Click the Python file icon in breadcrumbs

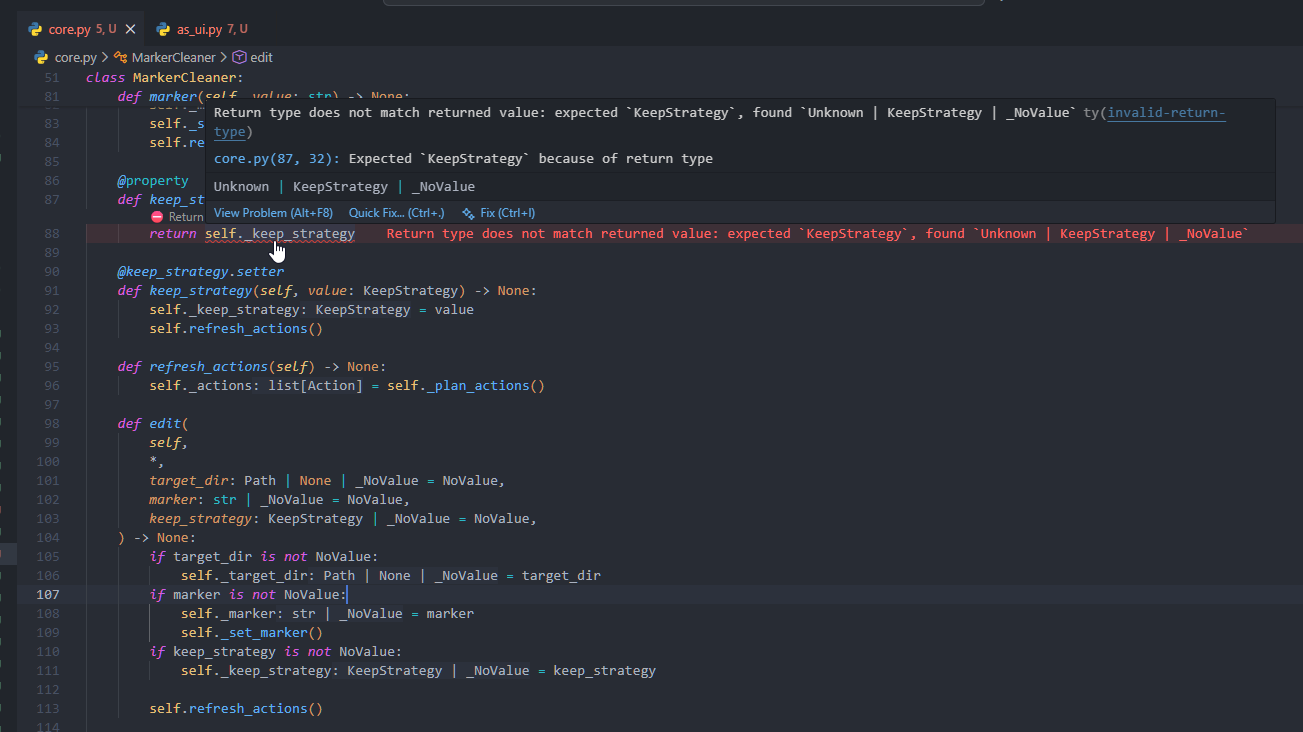click(41, 57)
